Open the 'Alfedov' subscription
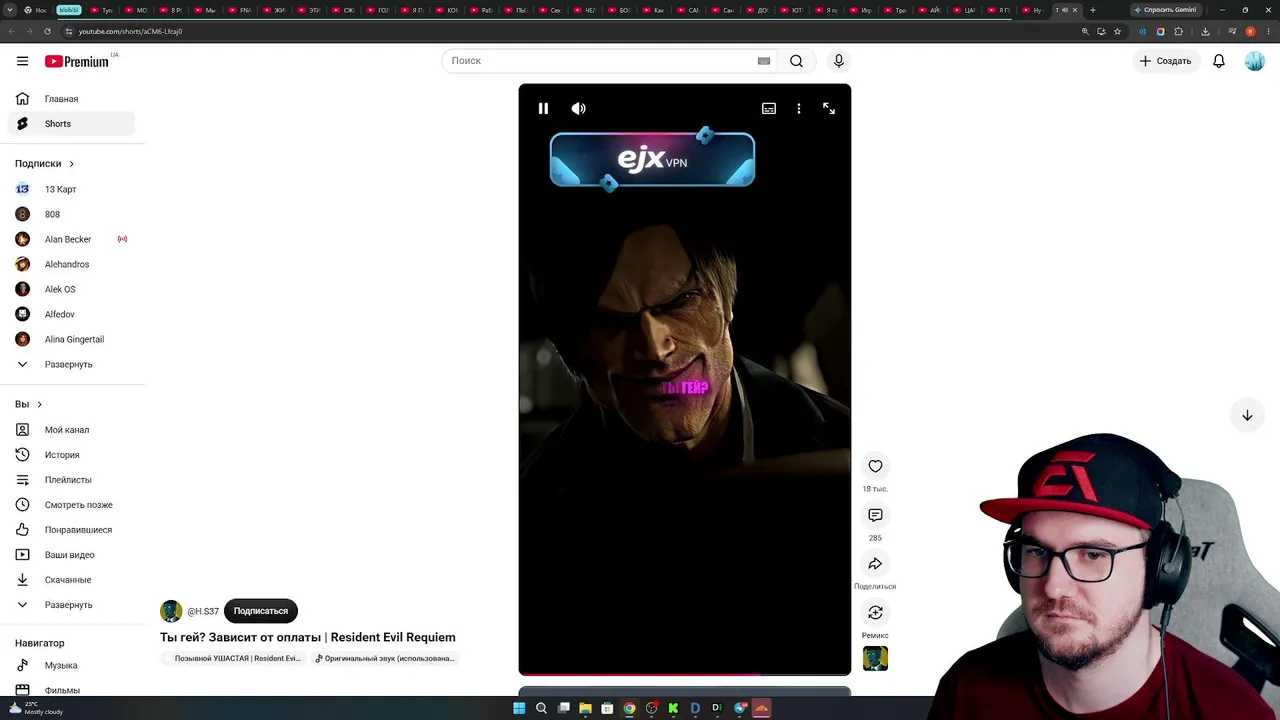 tap(71, 314)
